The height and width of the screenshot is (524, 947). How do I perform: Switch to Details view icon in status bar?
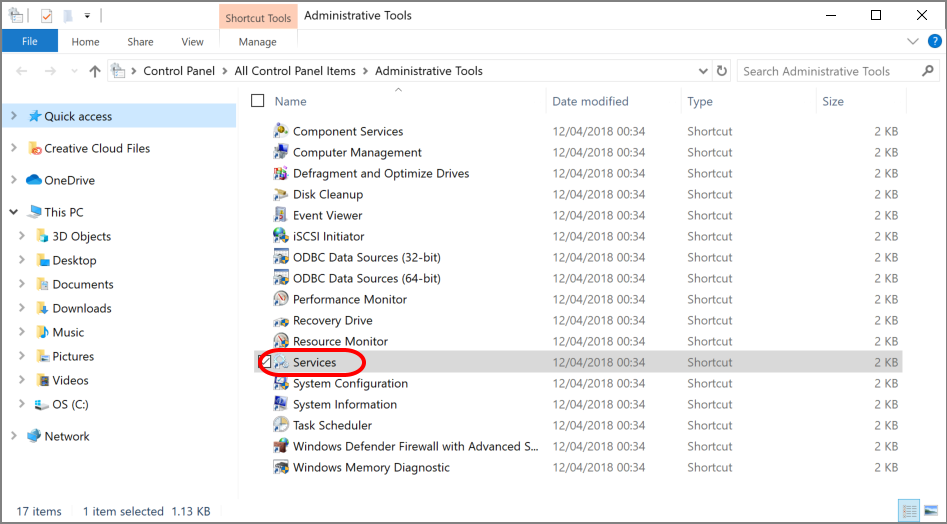tap(909, 511)
